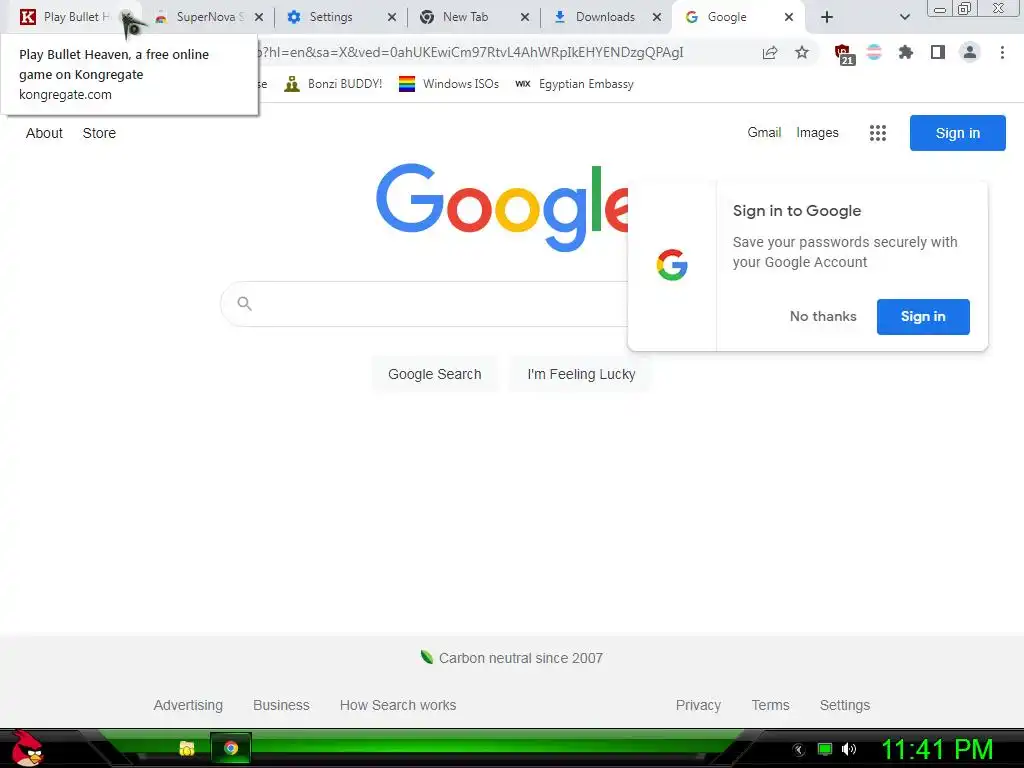Viewport: 1024px width, 768px height.
Task: Open the Chrome three-dot menu
Action: pyautogui.click(x=1002, y=52)
